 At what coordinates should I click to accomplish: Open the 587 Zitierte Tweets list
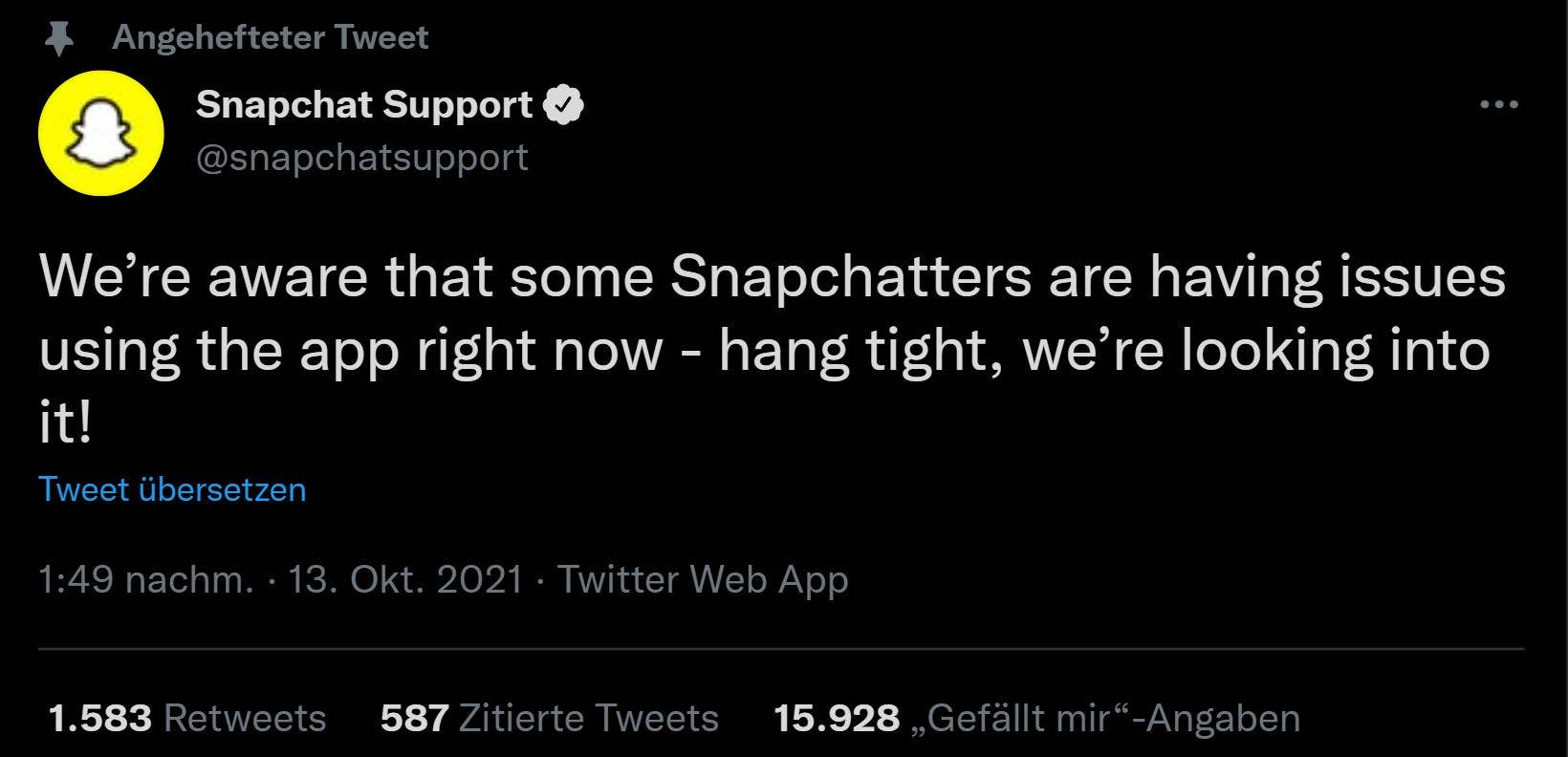550,718
